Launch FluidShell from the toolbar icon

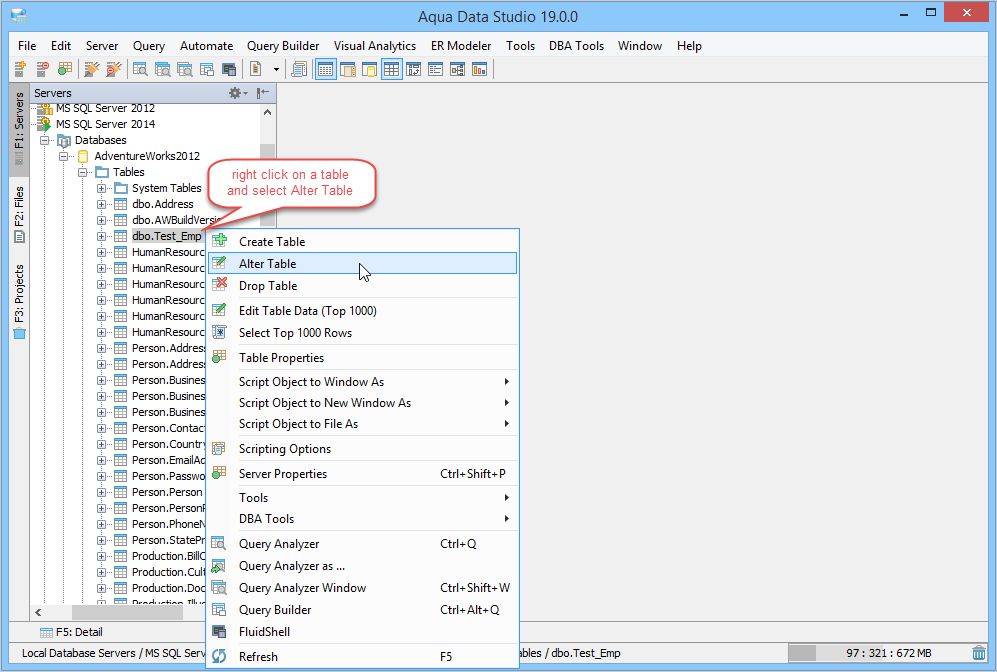(229, 69)
